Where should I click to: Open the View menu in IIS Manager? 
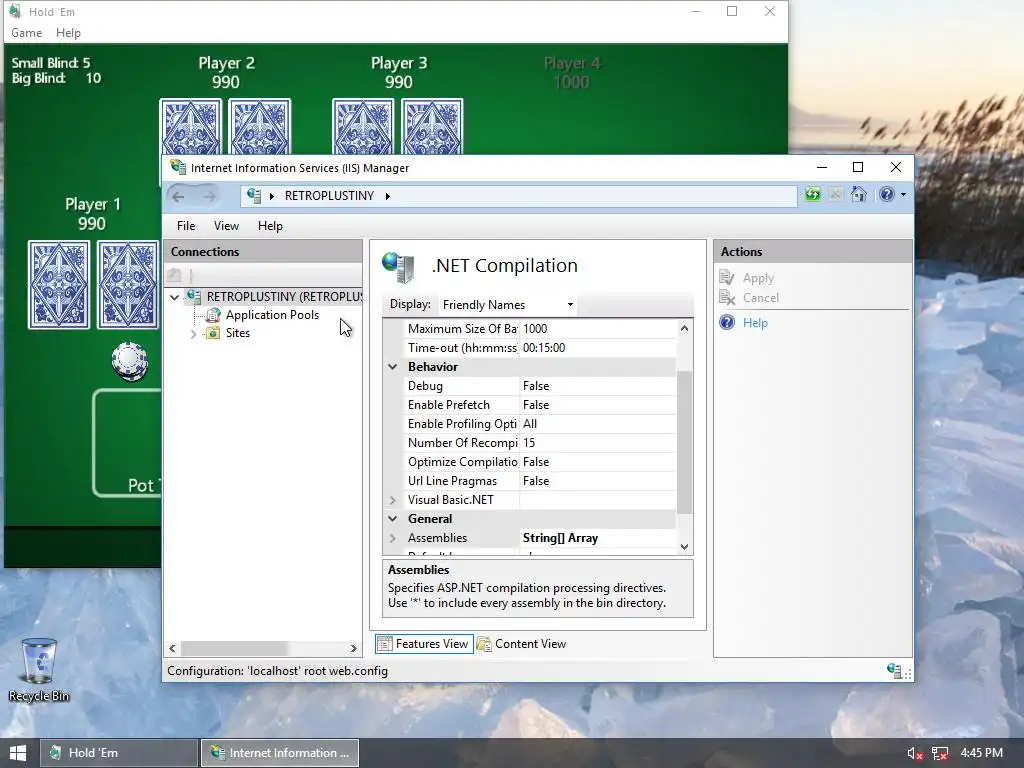[x=226, y=226]
